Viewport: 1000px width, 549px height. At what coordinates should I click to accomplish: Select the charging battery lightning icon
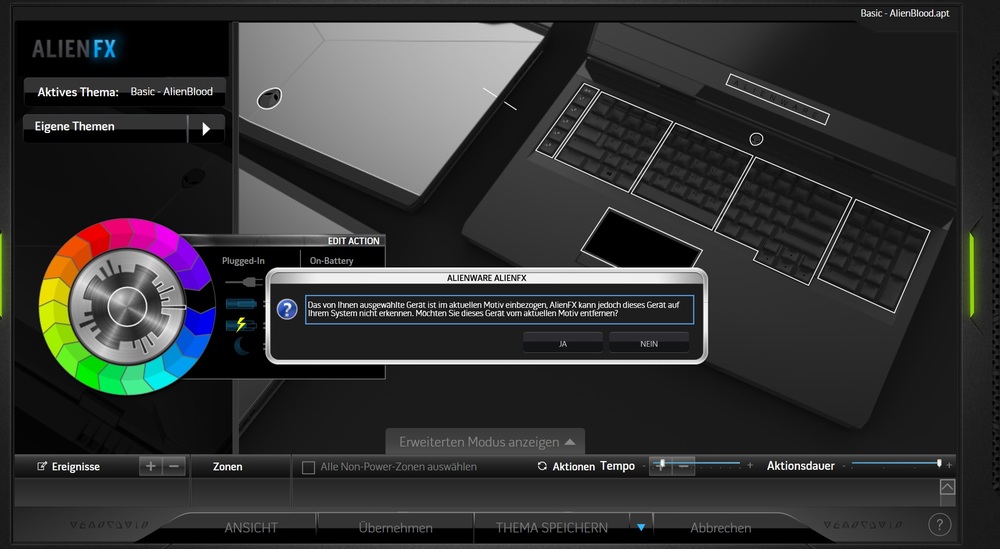(242, 324)
